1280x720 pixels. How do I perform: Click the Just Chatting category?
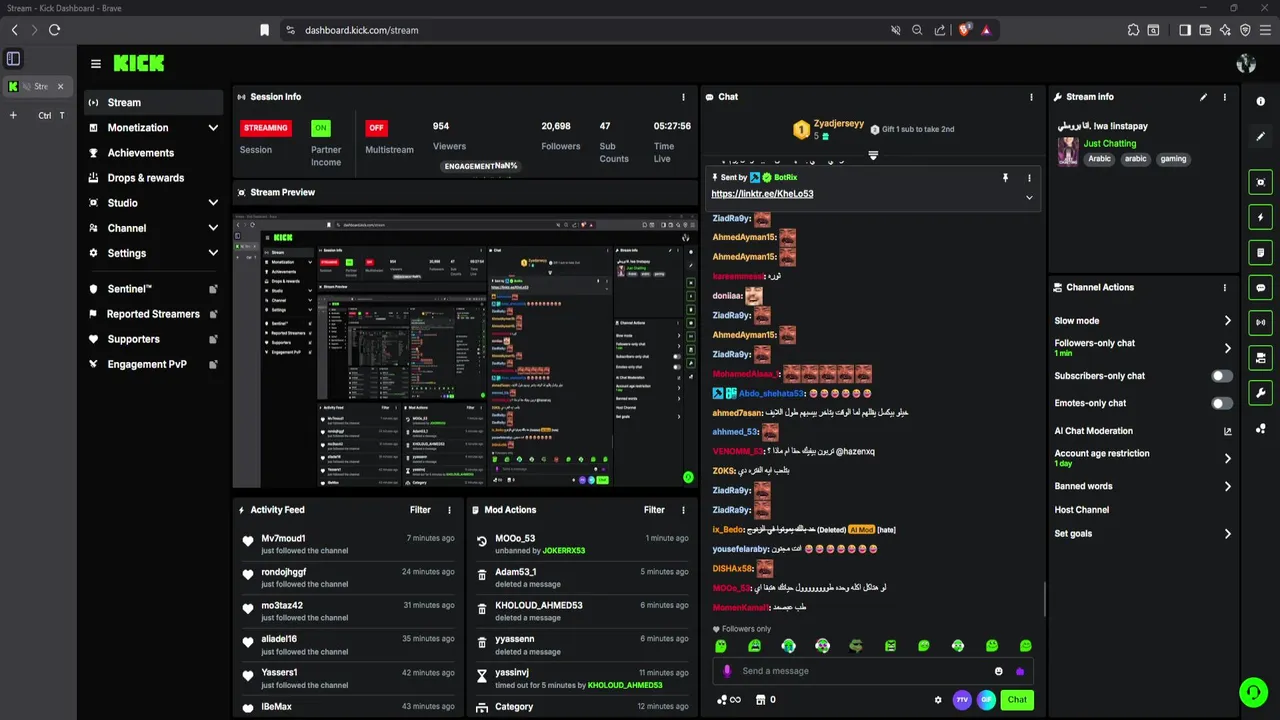(x=1110, y=144)
